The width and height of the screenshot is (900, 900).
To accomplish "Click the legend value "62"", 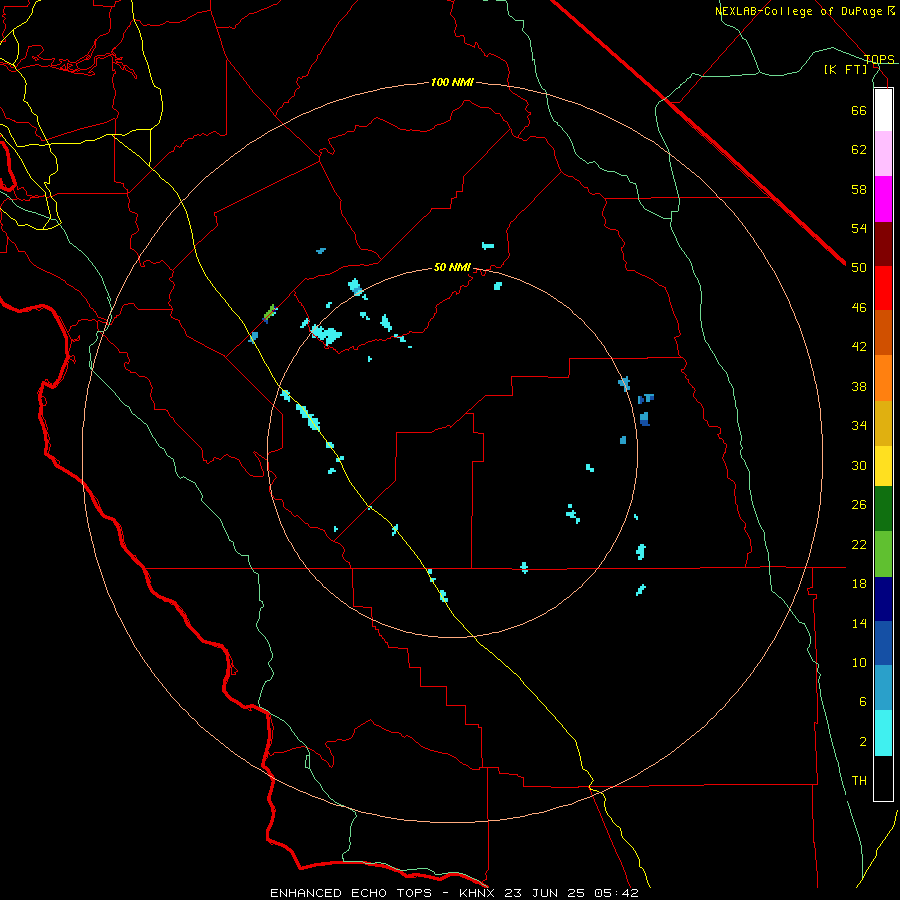I will (859, 150).
